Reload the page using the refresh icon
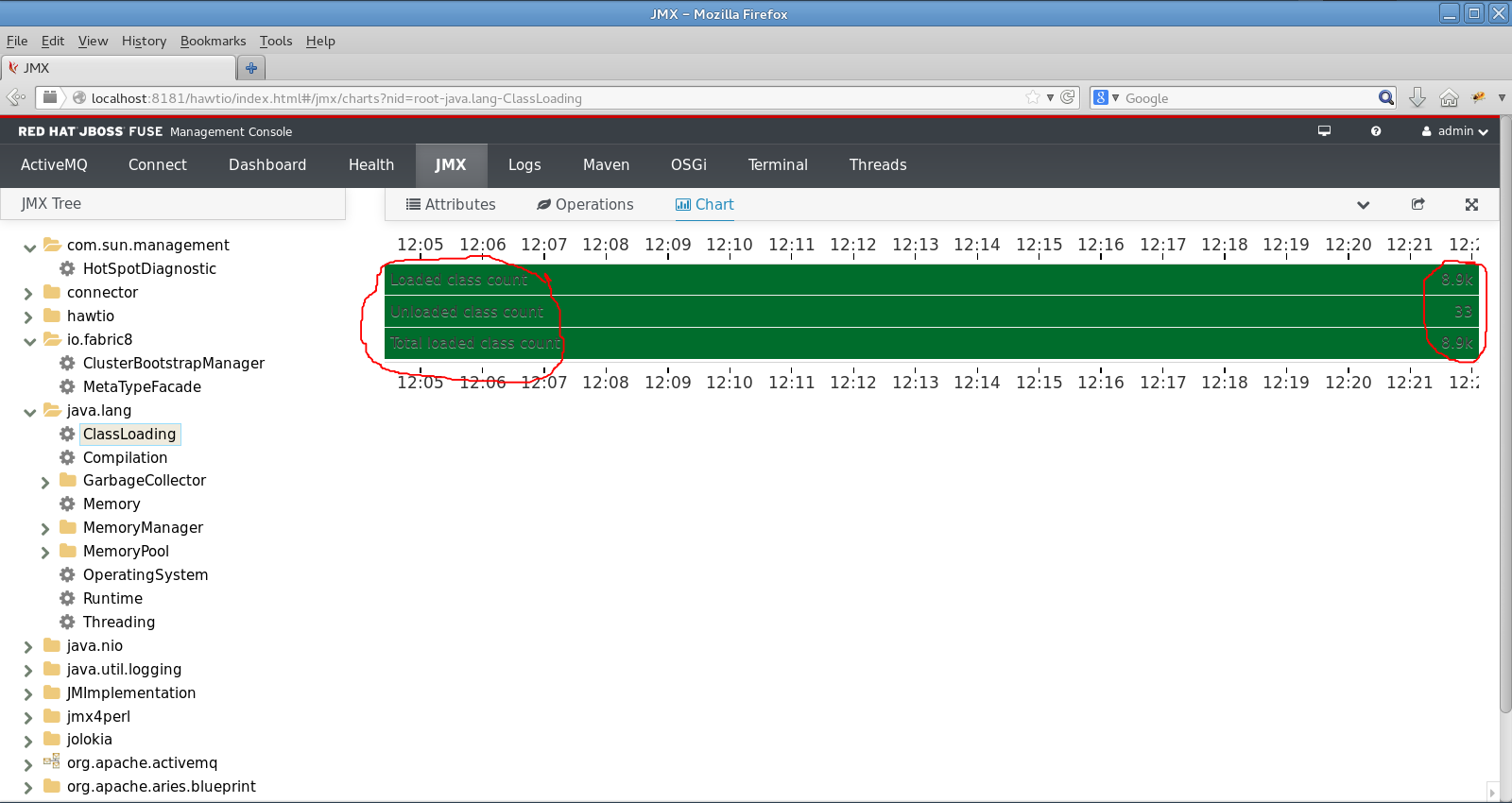The height and width of the screenshot is (803, 1512). [x=1068, y=97]
